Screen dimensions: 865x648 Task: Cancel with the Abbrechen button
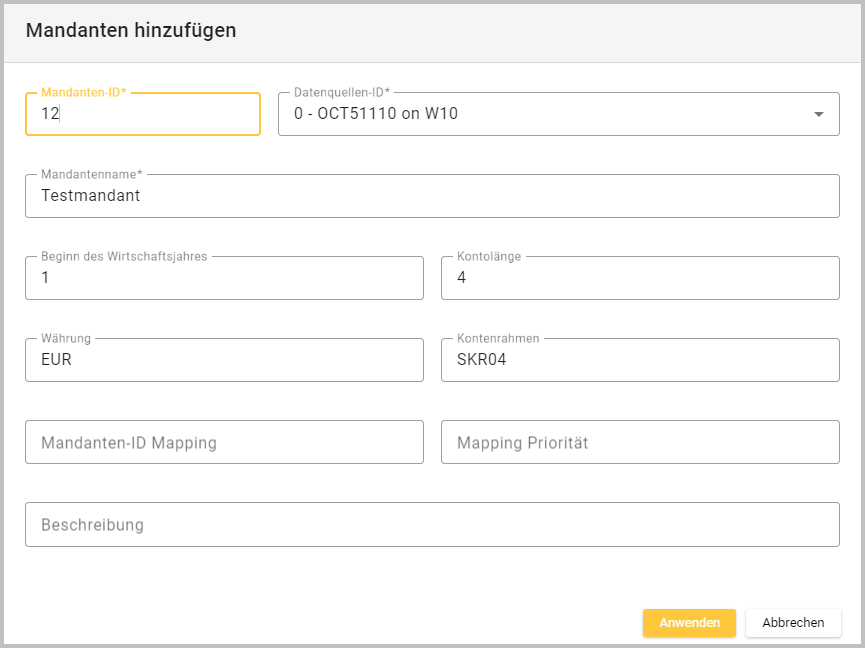point(793,622)
